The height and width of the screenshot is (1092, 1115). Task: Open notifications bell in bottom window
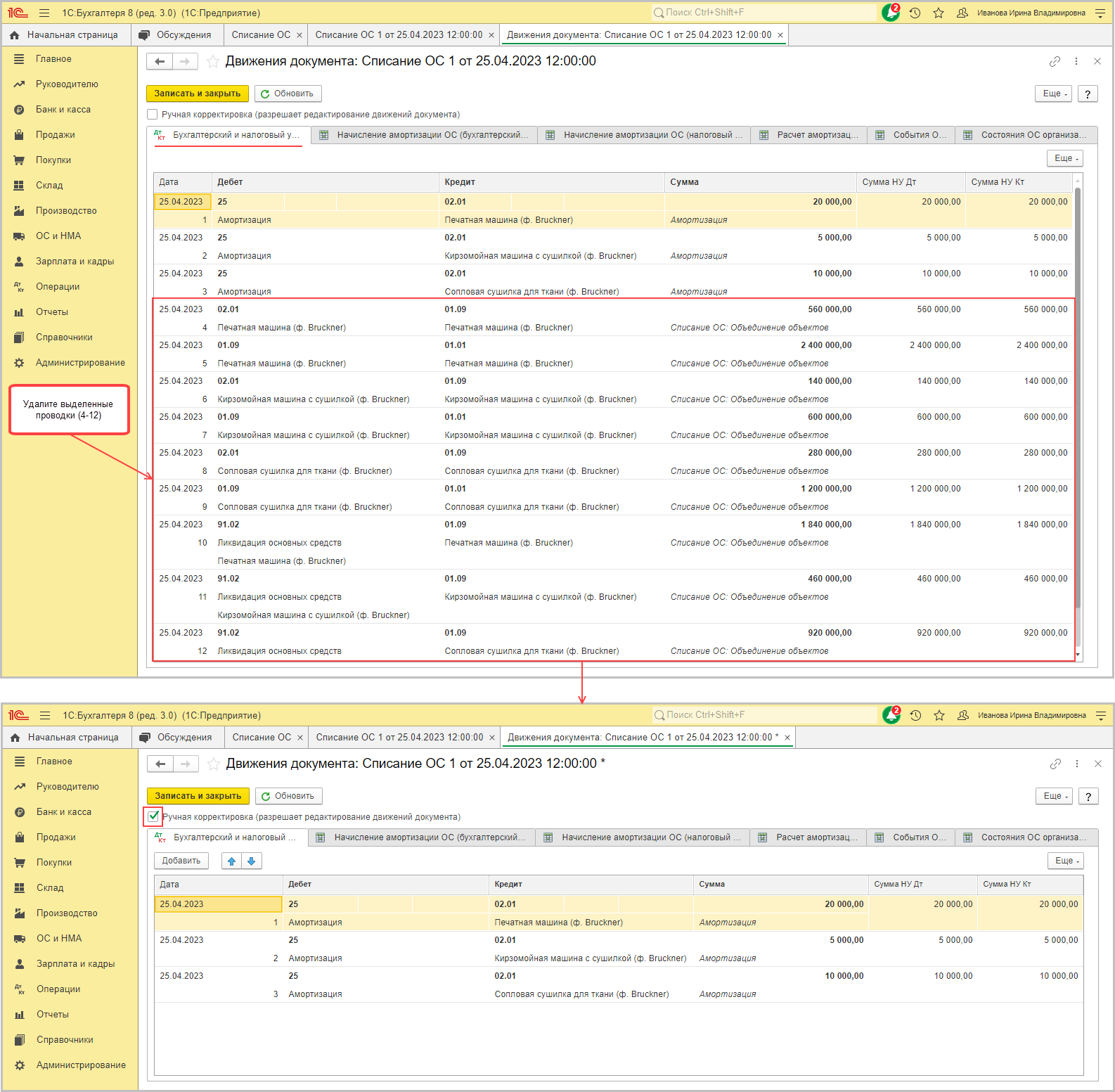pyautogui.click(x=891, y=715)
